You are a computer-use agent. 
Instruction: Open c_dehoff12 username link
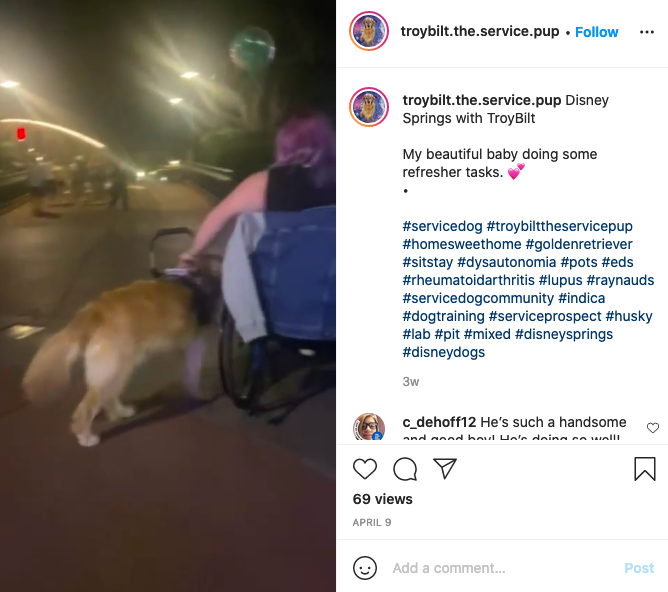pos(439,422)
